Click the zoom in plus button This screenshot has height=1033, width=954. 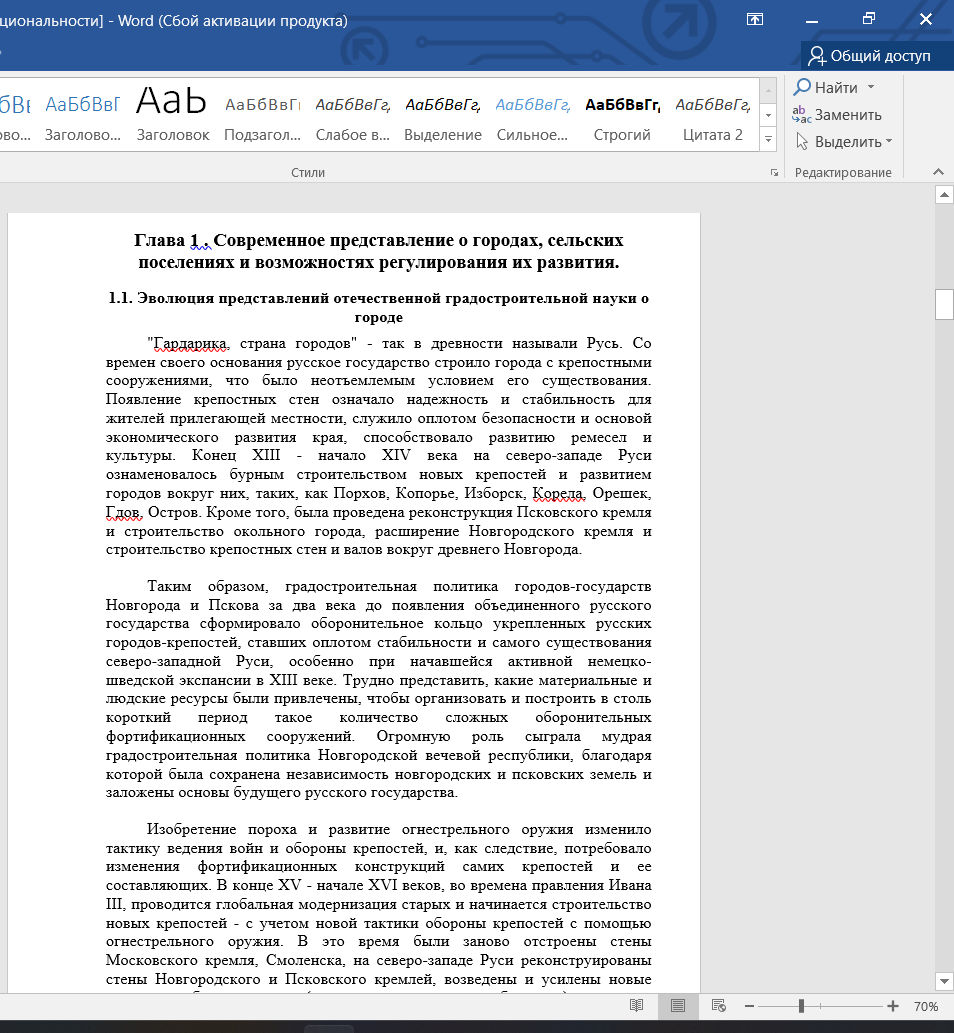(x=893, y=1006)
